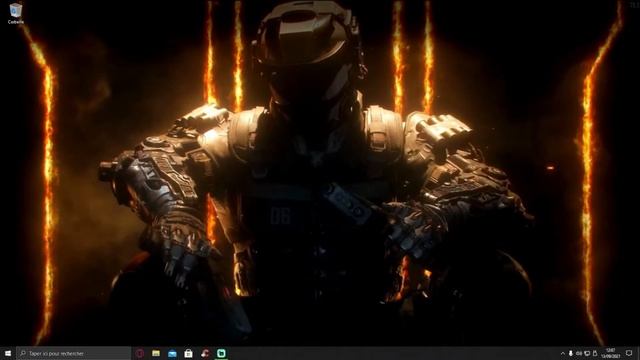Open the green square taskbar app
This screenshot has width=640, height=360.
pos(221,353)
